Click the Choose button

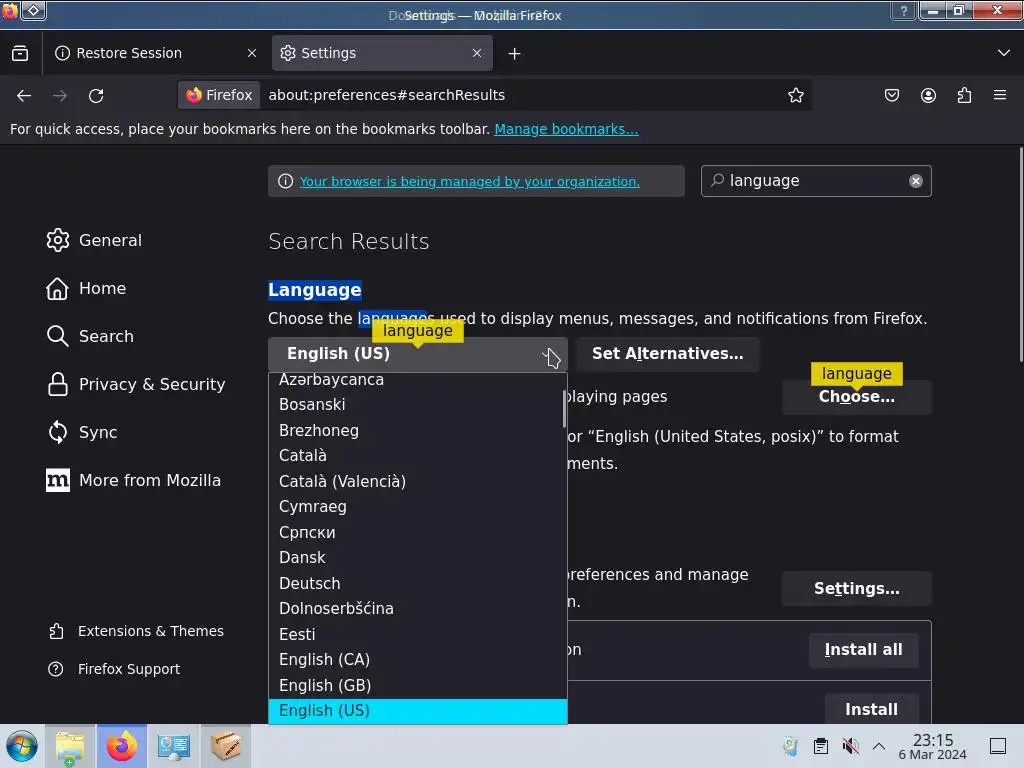(857, 397)
